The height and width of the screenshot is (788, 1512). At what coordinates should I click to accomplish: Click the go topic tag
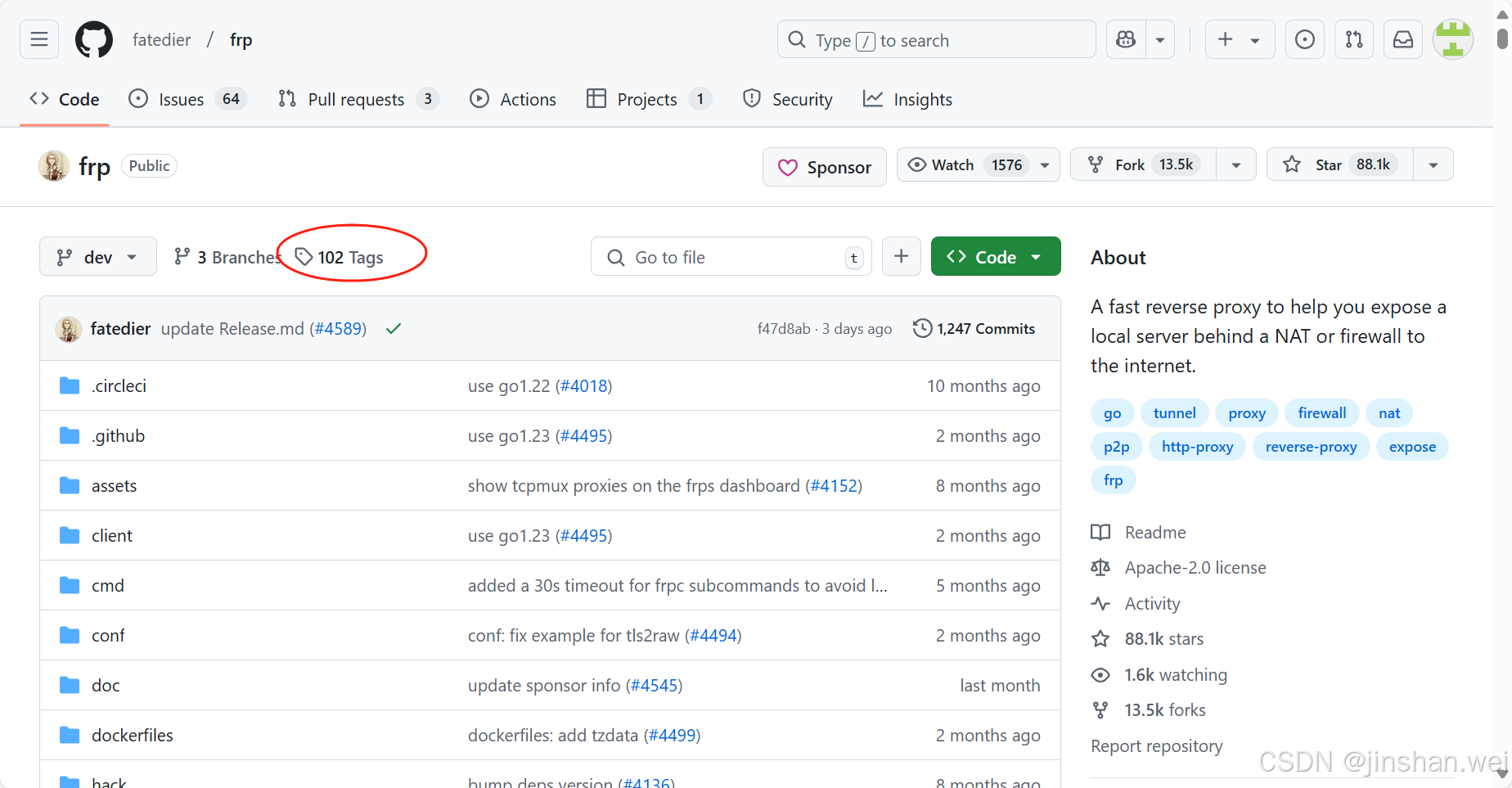[x=1112, y=413]
